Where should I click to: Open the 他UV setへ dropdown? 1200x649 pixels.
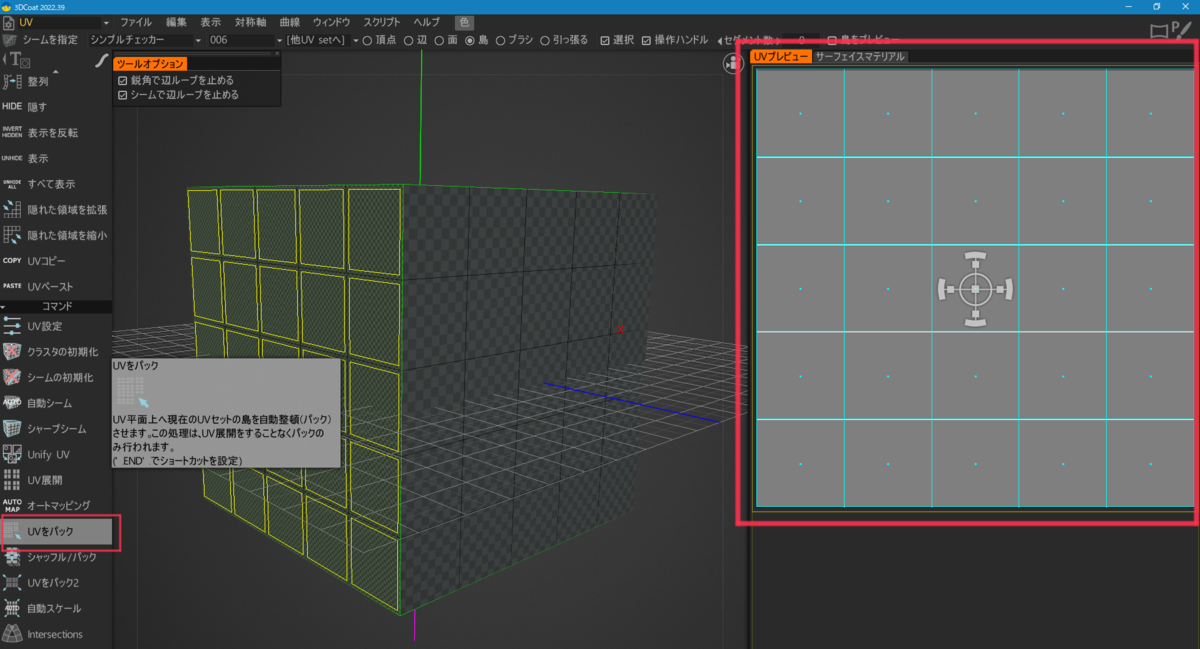(x=323, y=40)
